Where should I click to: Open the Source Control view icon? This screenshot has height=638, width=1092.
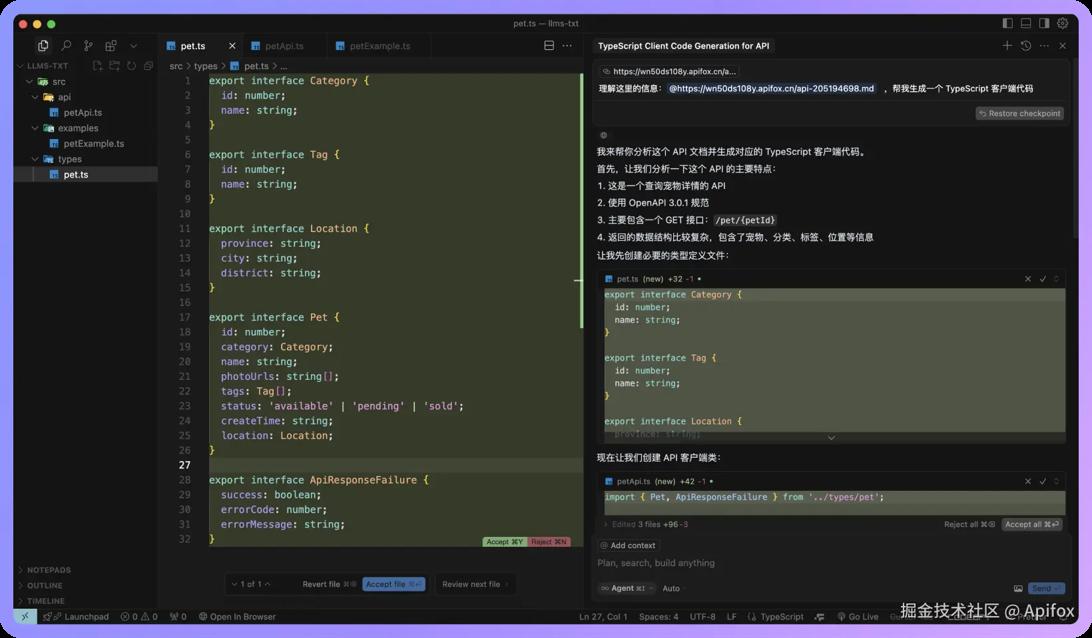coord(88,45)
